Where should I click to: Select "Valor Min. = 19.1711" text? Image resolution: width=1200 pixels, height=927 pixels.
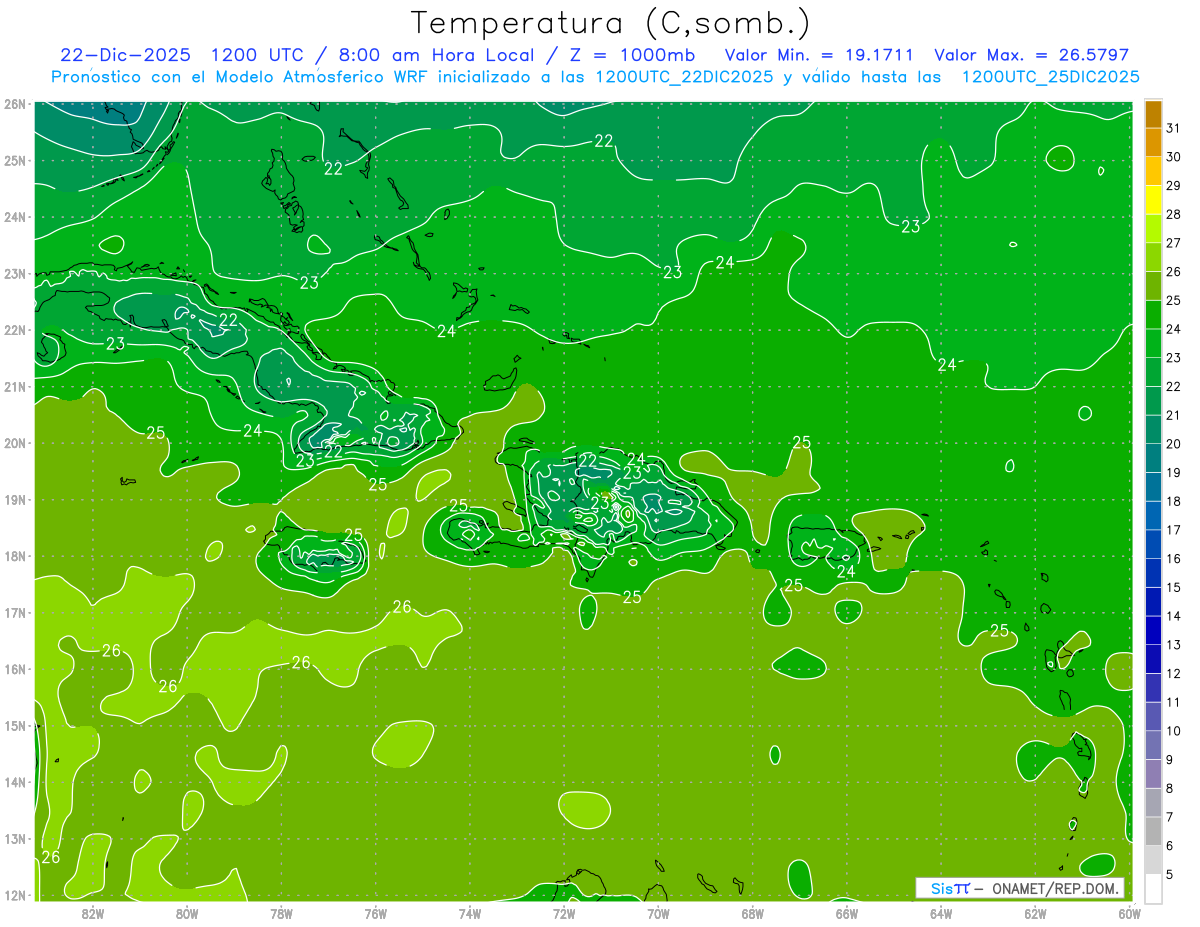coord(818,55)
